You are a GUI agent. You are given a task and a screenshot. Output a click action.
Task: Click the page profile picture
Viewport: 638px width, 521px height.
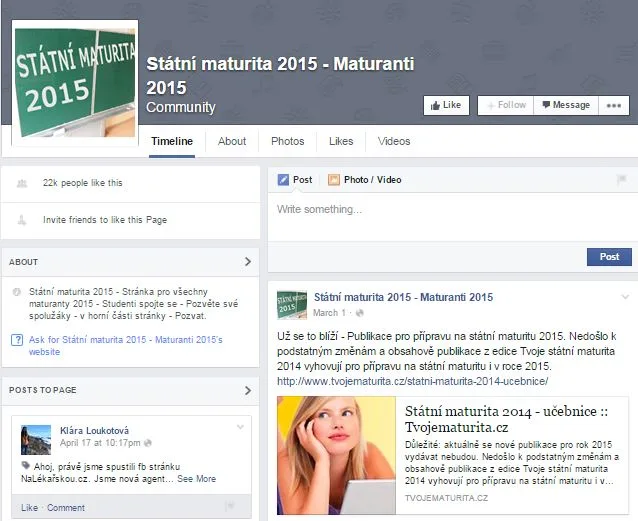pos(75,83)
